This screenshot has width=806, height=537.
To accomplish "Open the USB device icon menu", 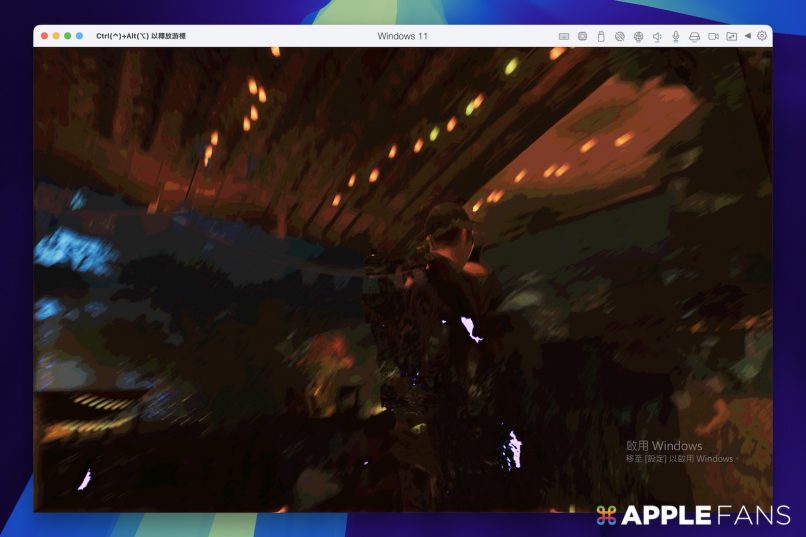I will [601, 36].
